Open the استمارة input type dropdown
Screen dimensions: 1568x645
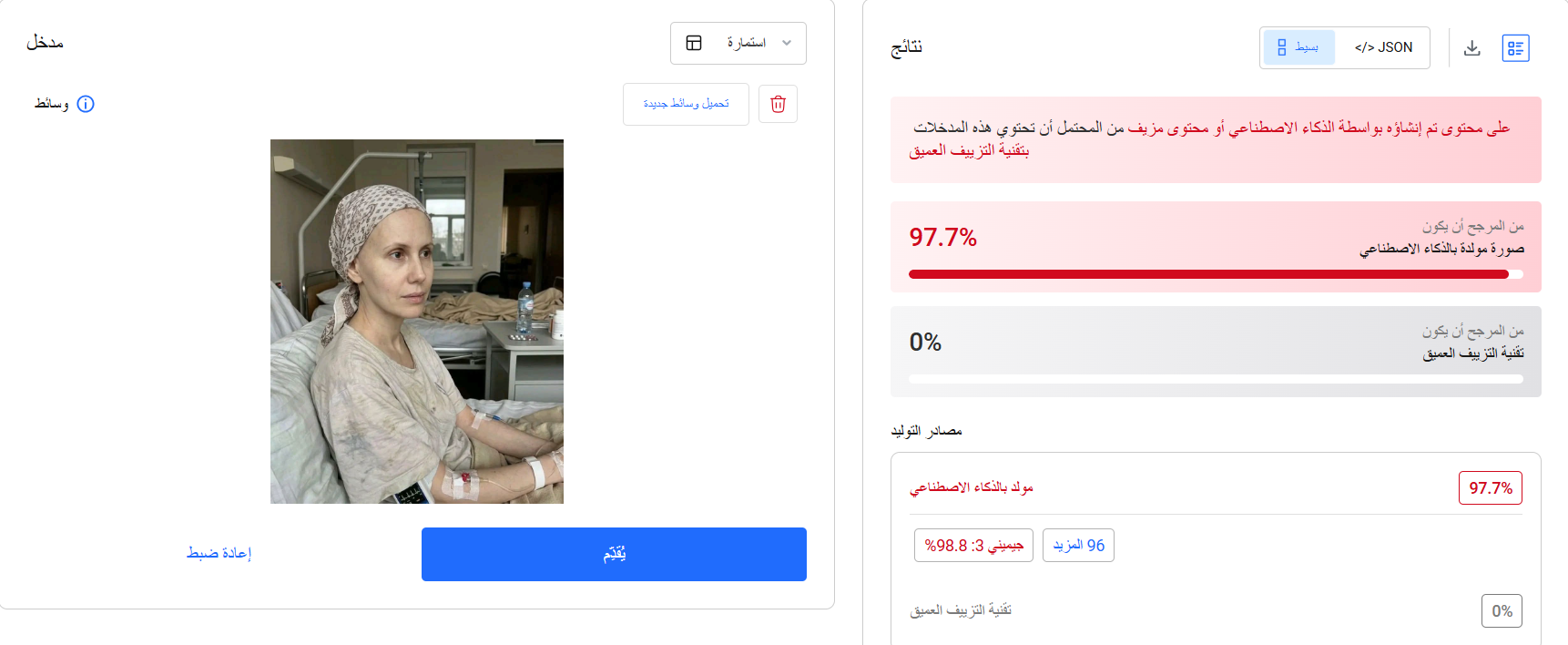coord(738,43)
